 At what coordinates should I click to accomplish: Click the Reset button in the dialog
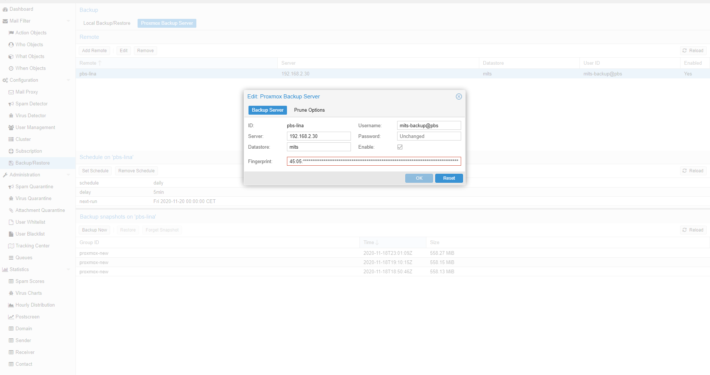pyautogui.click(x=449, y=178)
